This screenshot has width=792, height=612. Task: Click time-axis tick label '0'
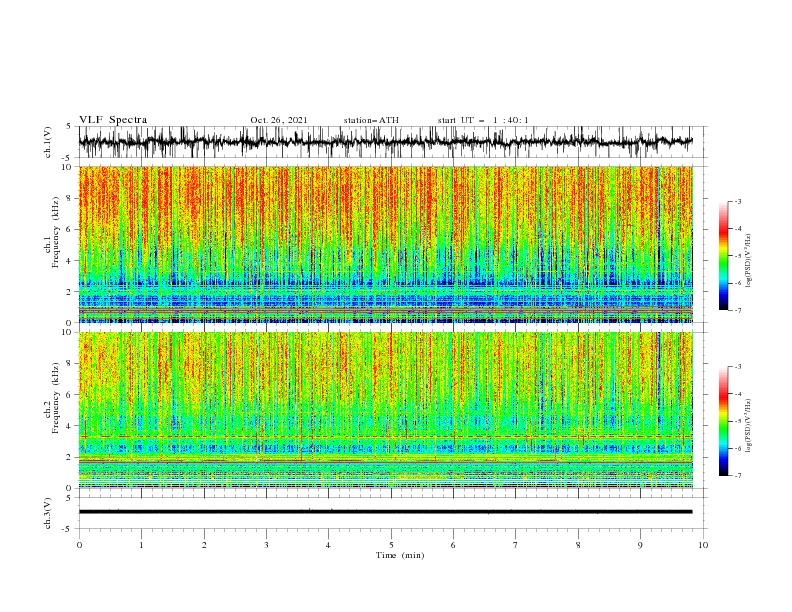(79, 545)
